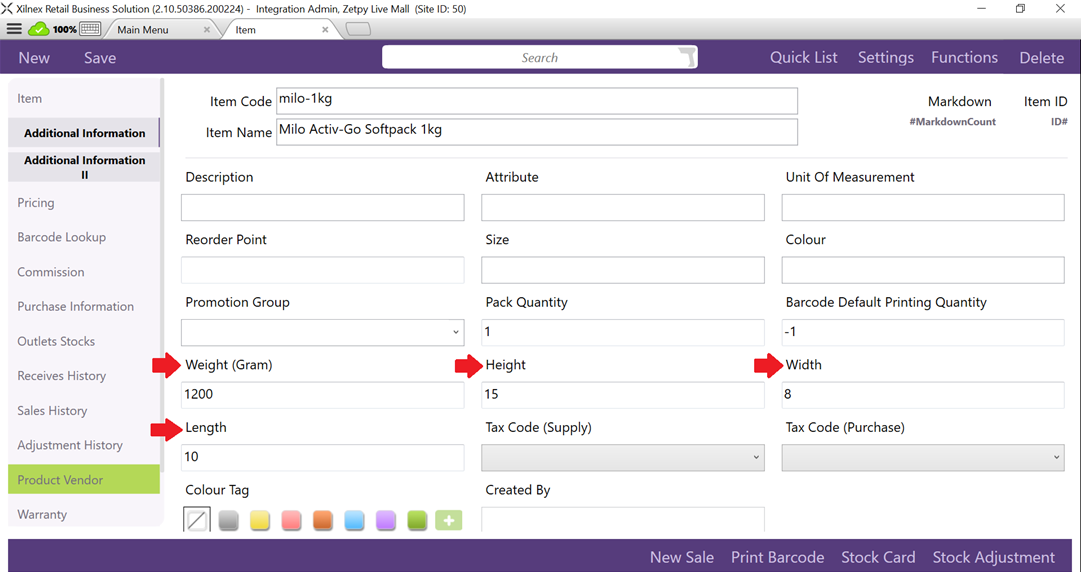Open Purchase Information section
Image resolution: width=1081 pixels, height=572 pixels.
click(x=76, y=307)
